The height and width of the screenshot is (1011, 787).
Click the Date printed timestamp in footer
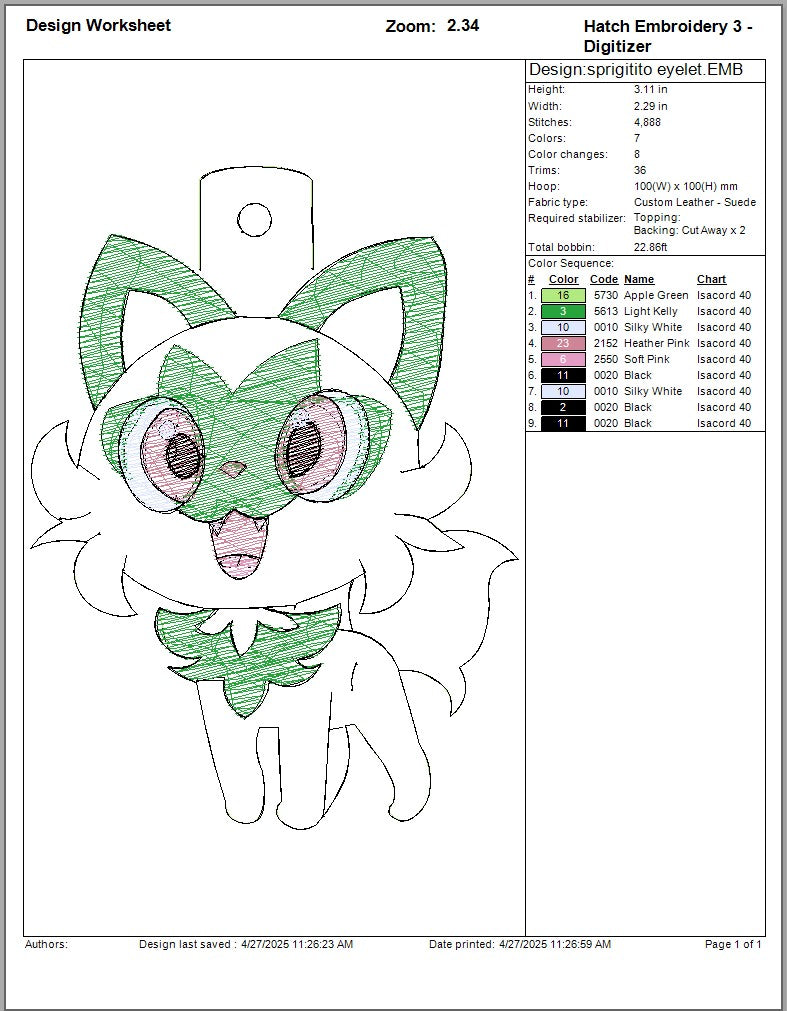(x=520, y=944)
